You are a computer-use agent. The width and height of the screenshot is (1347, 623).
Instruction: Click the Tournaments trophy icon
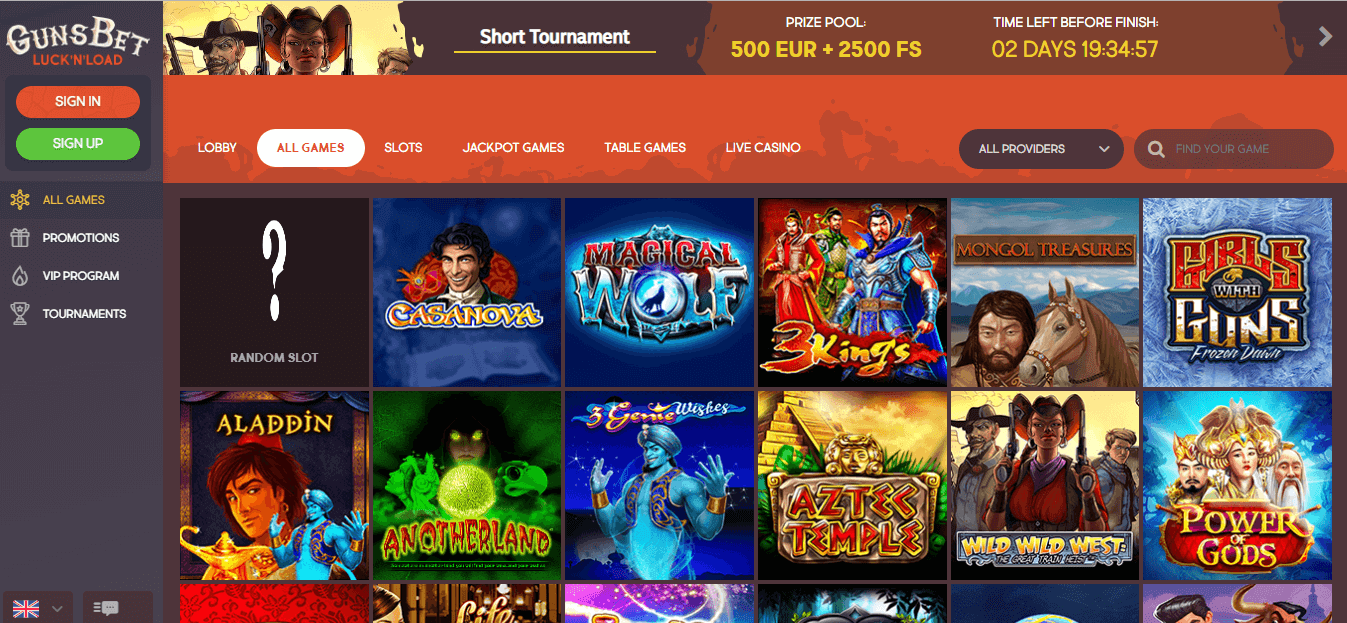click(x=20, y=314)
